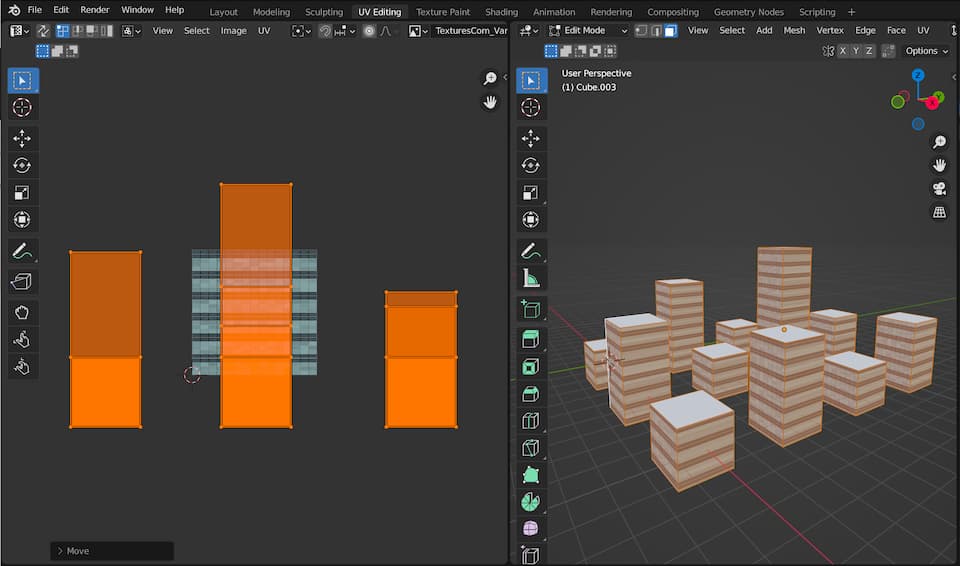Expand the Options dropdown in viewport

point(926,51)
